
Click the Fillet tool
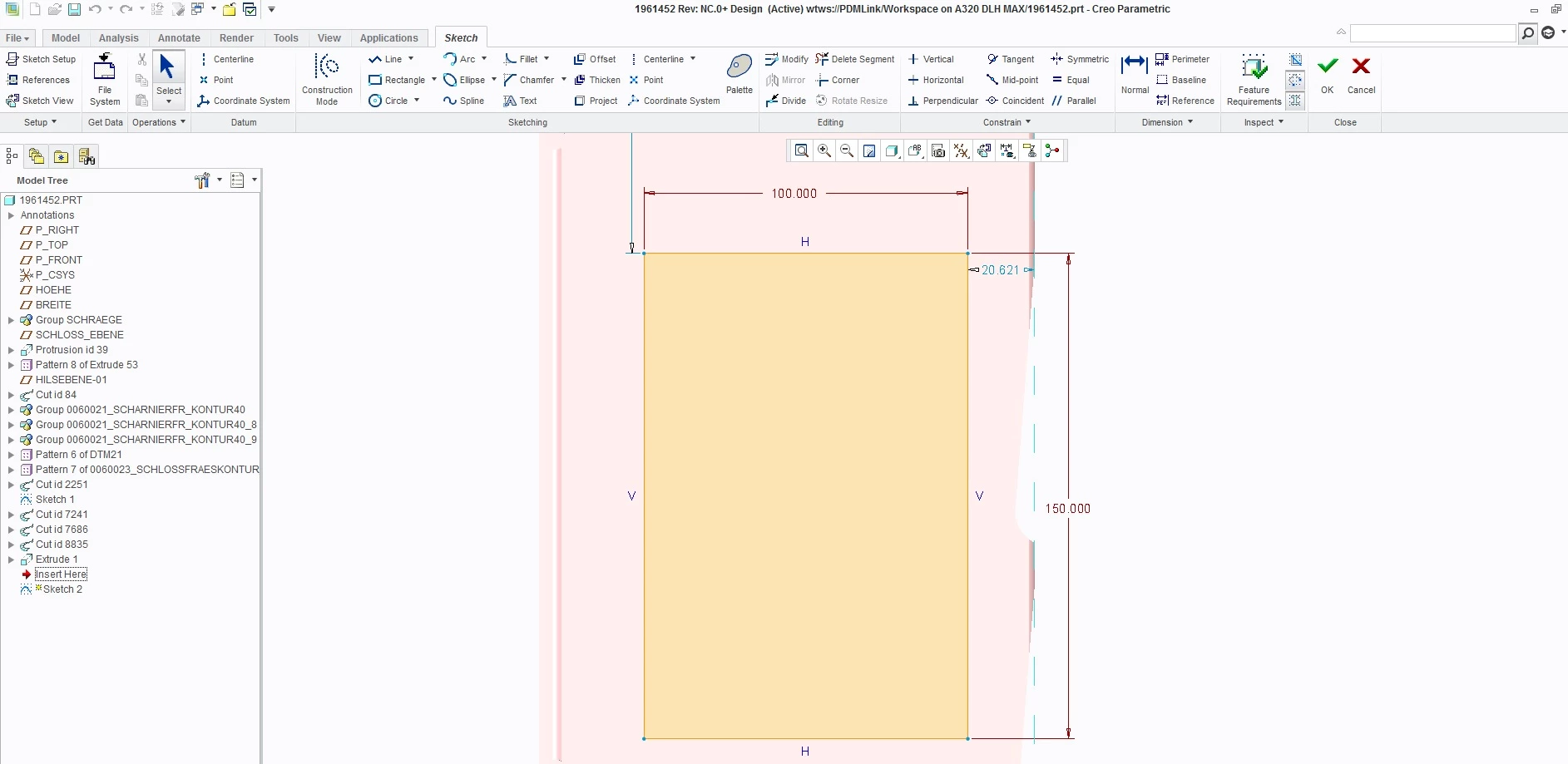click(521, 59)
